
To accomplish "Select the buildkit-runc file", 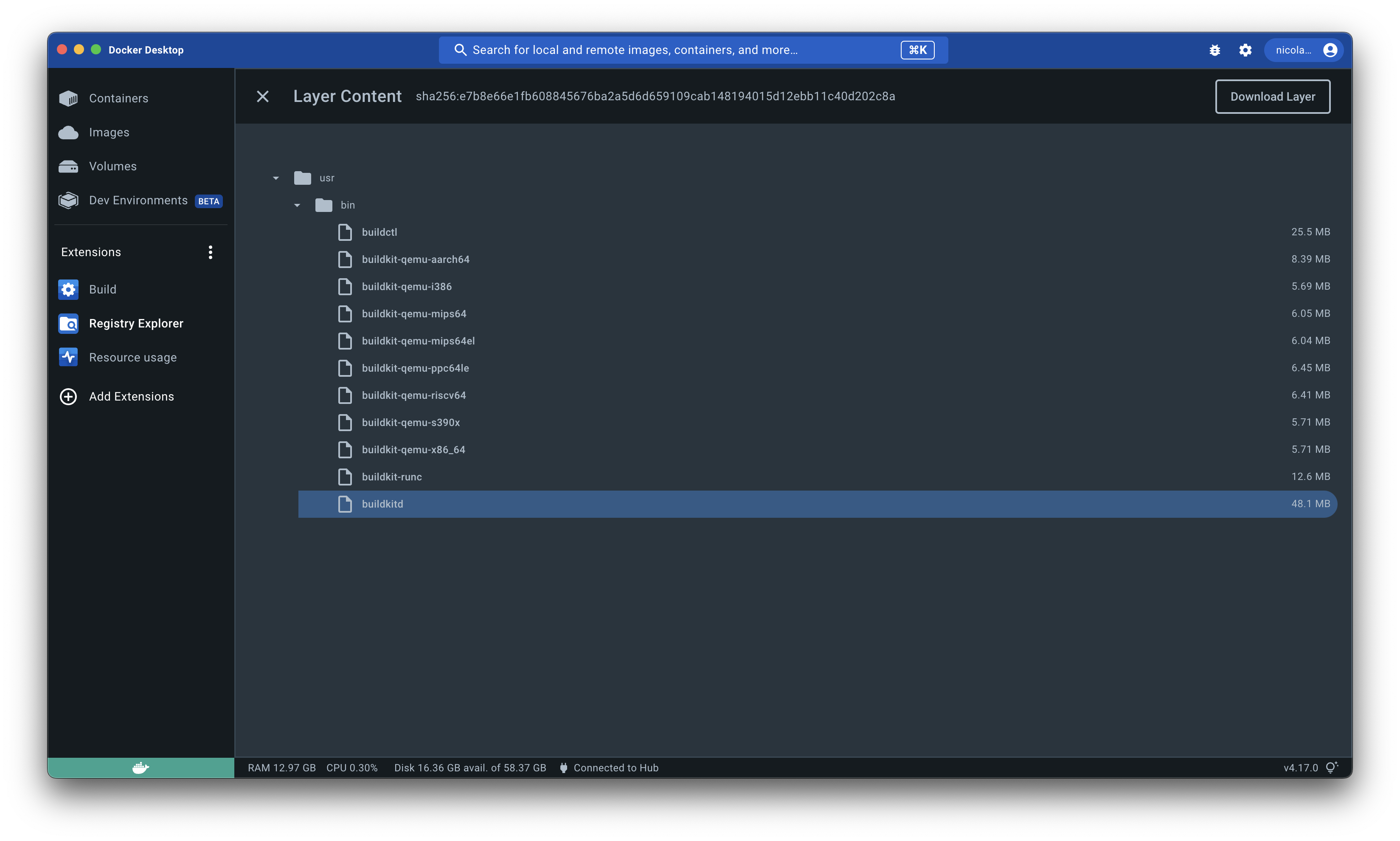I will [392, 477].
